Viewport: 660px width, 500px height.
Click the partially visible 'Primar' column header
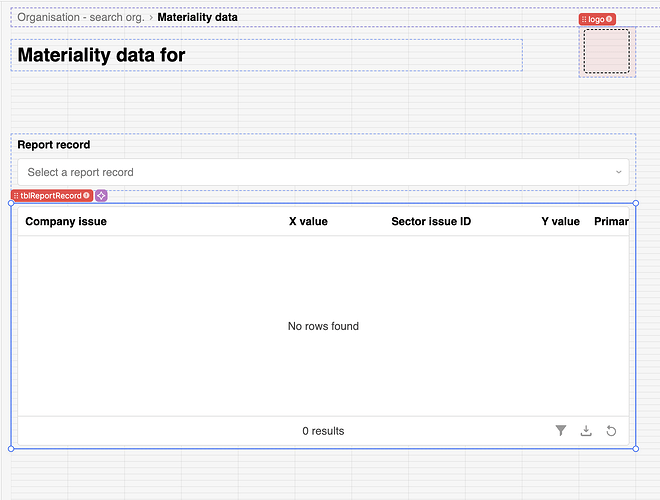pos(611,221)
